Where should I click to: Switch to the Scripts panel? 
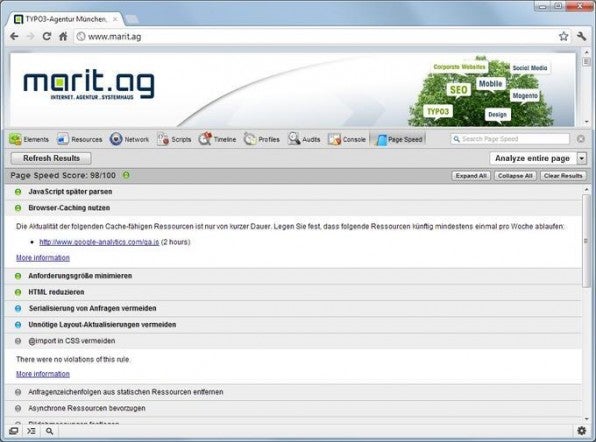(x=174, y=139)
